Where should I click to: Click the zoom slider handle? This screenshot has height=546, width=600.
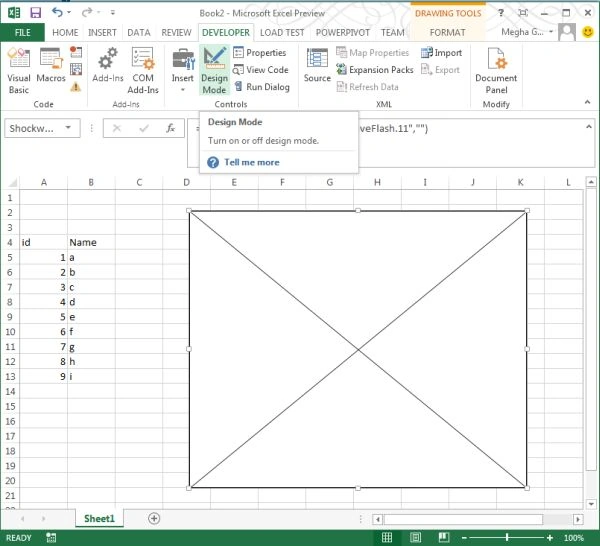[x=507, y=538]
